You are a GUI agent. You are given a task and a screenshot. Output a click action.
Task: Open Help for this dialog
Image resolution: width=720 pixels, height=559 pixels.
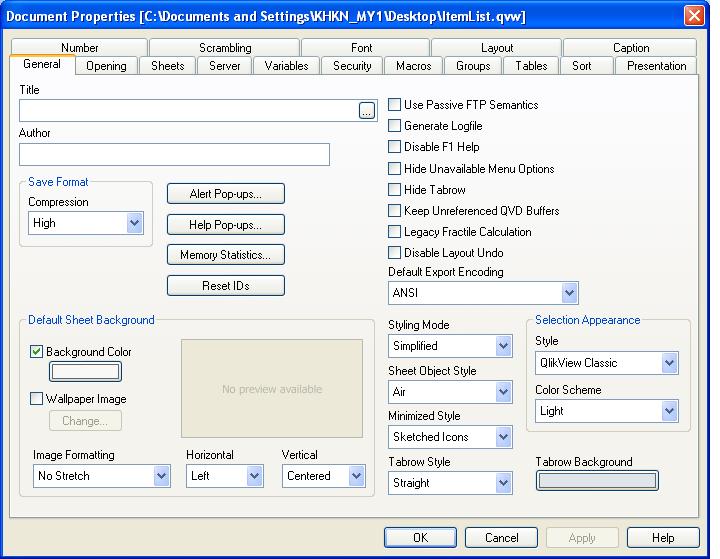(663, 537)
